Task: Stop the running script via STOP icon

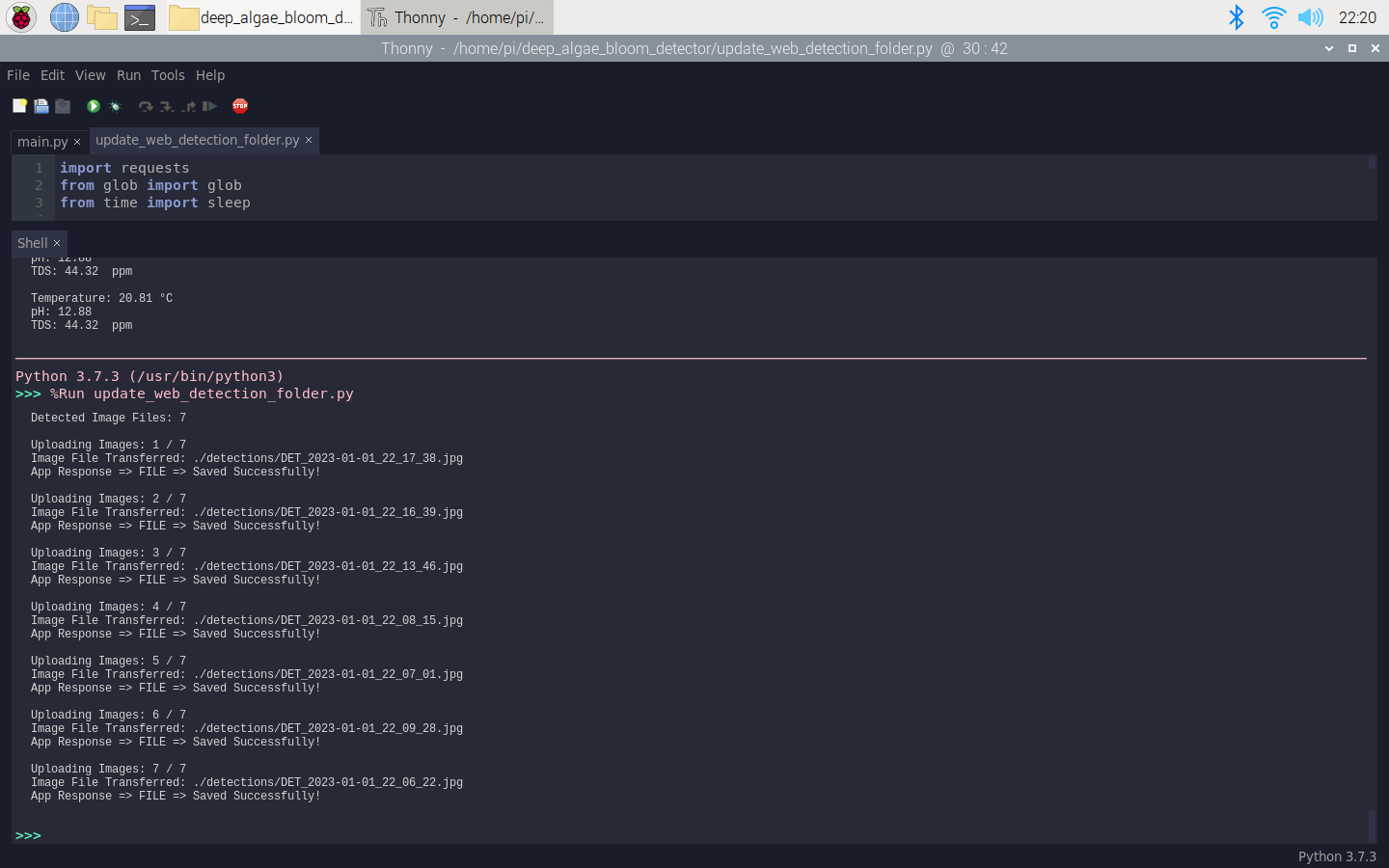Action: tap(239, 106)
